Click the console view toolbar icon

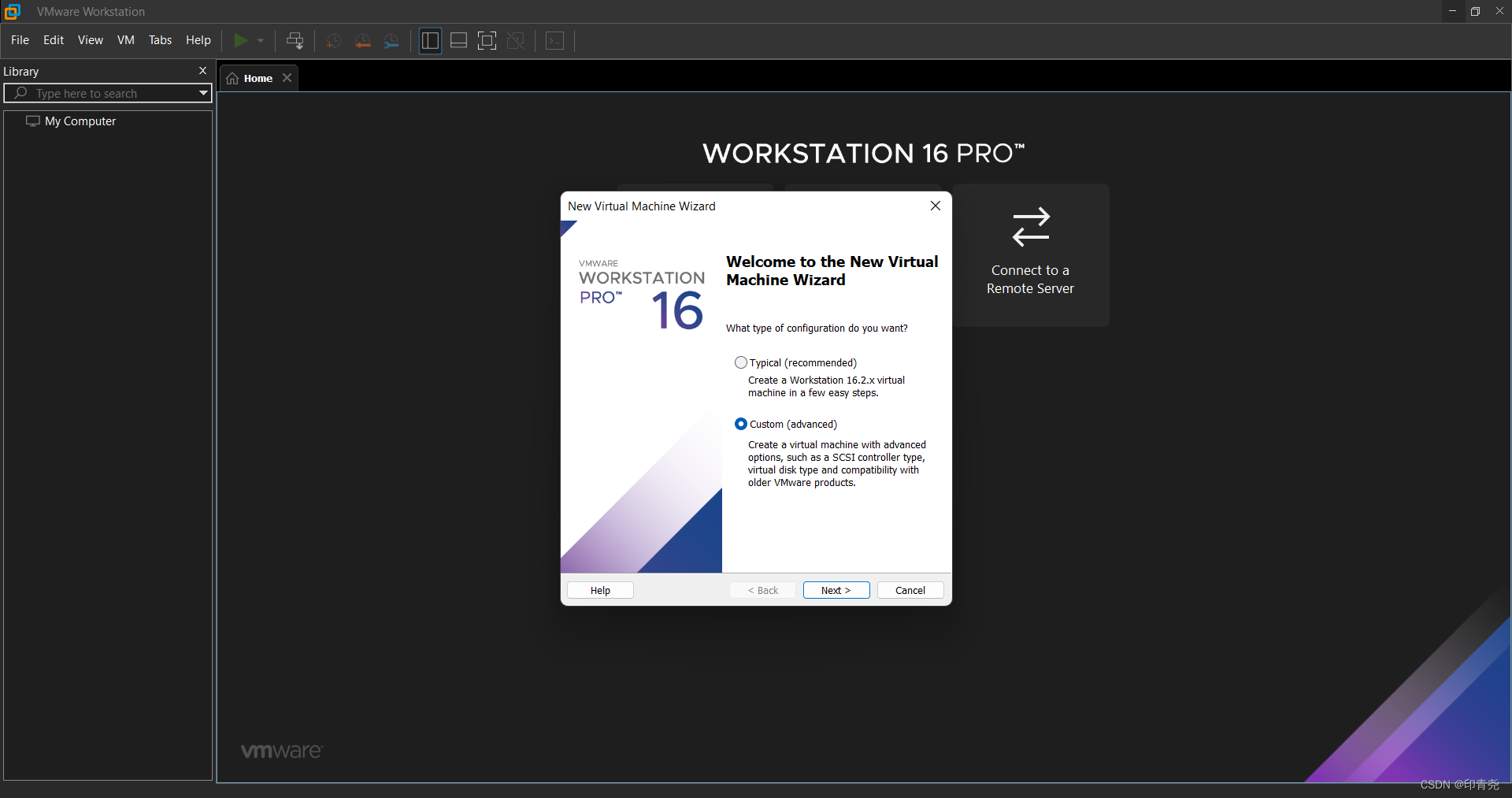click(x=555, y=41)
